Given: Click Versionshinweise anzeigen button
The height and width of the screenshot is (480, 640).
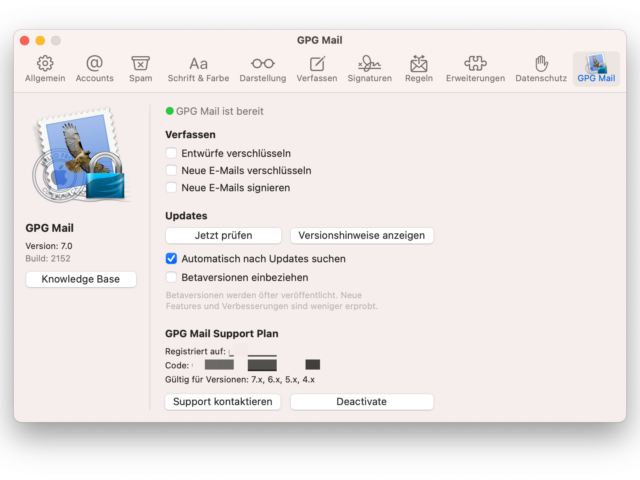Looking at the screenshot, I should point(362,236).
